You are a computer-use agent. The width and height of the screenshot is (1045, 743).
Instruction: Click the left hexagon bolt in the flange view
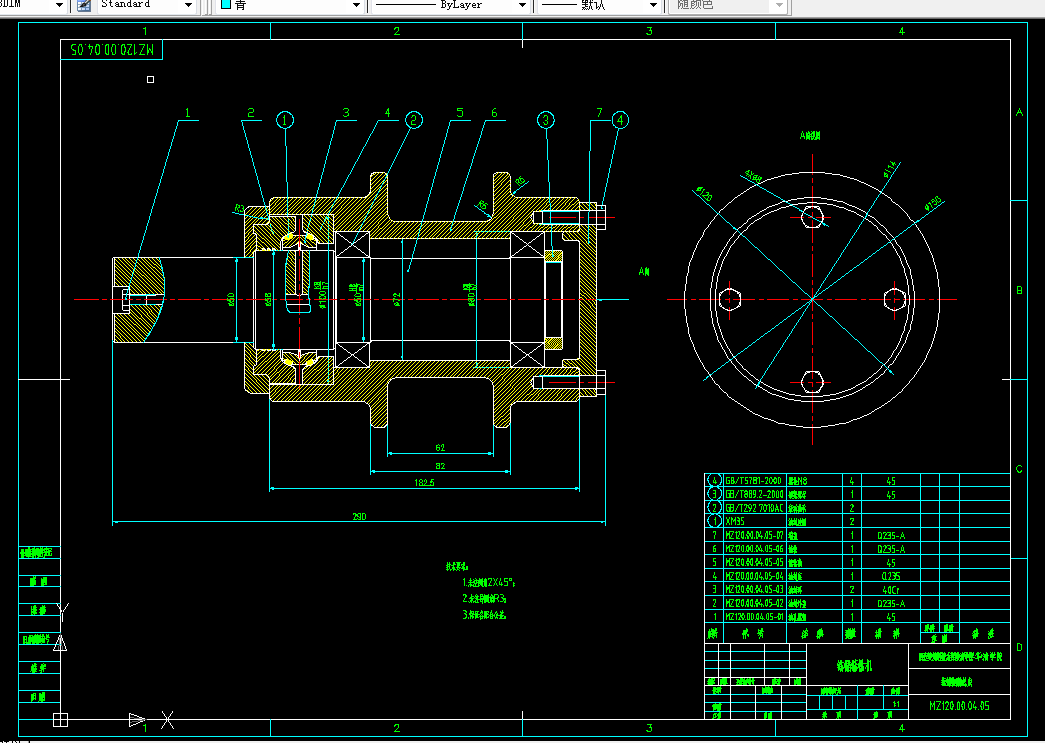(x=730, y=299)
